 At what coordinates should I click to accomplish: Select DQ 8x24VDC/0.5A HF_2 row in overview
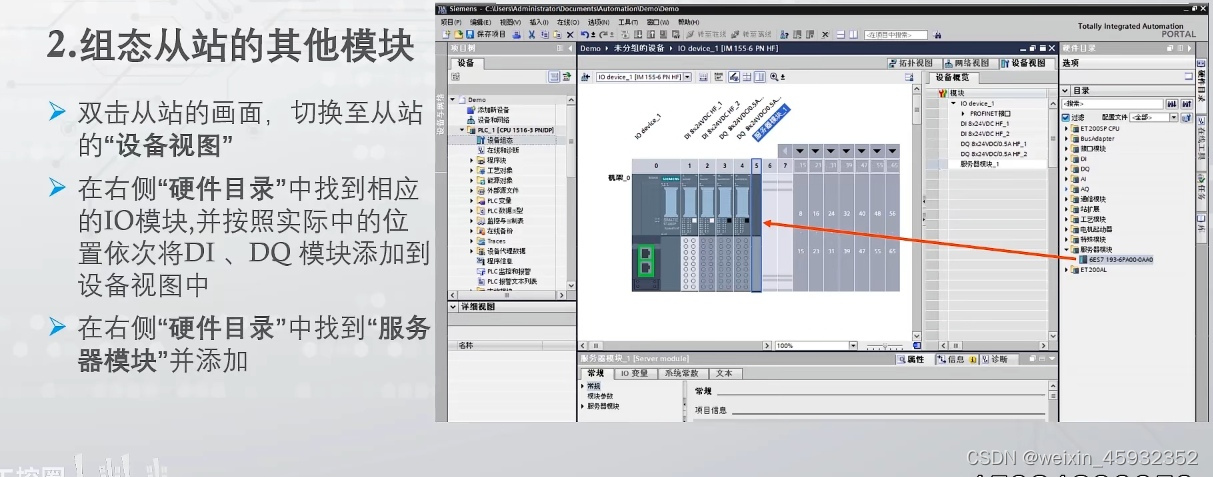pyautogui.click(x=995, y=154)
